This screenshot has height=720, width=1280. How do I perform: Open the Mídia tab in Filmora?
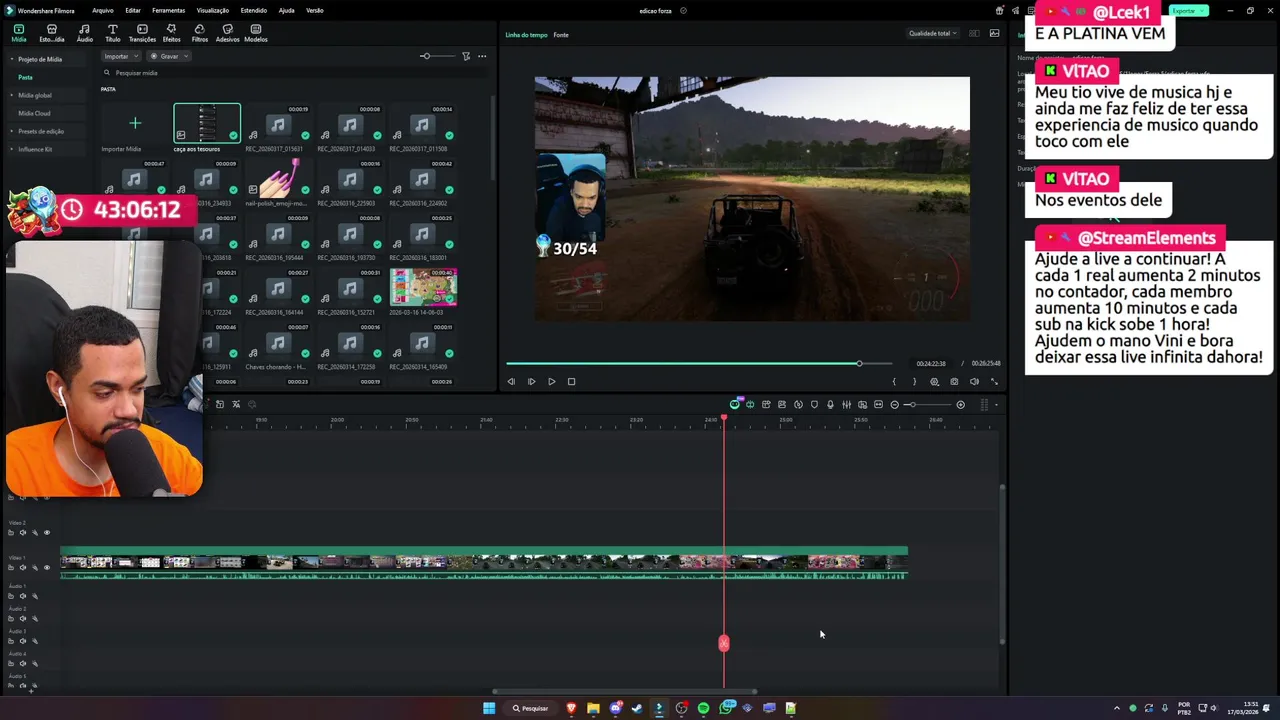[19, 33]
